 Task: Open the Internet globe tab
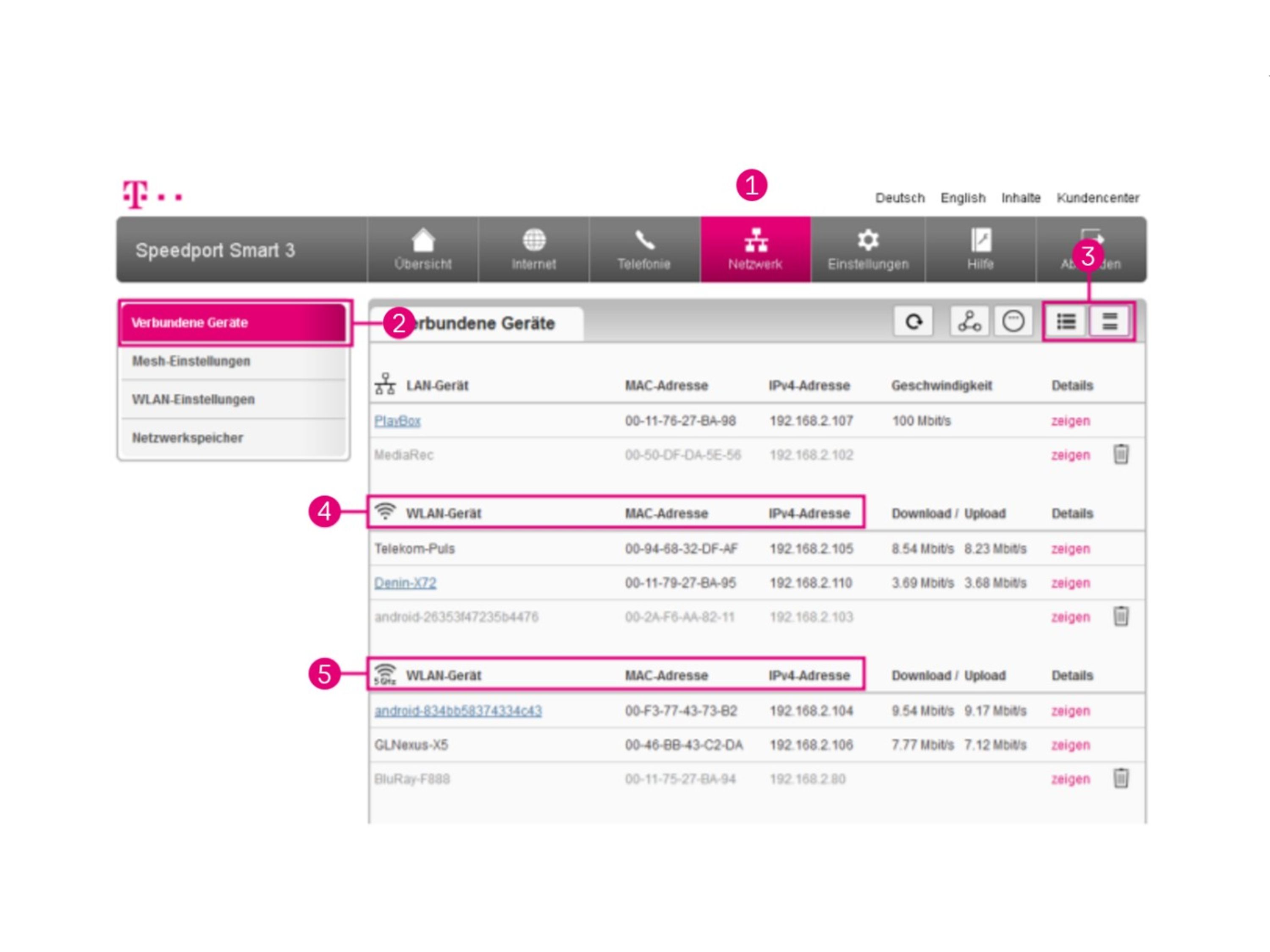(534, 250)
